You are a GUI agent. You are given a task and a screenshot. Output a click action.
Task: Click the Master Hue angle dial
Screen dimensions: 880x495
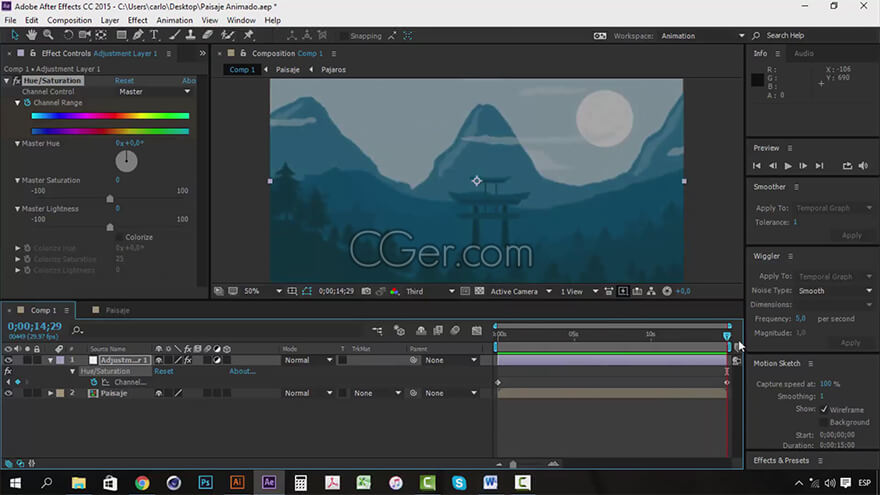pos(126,162)
